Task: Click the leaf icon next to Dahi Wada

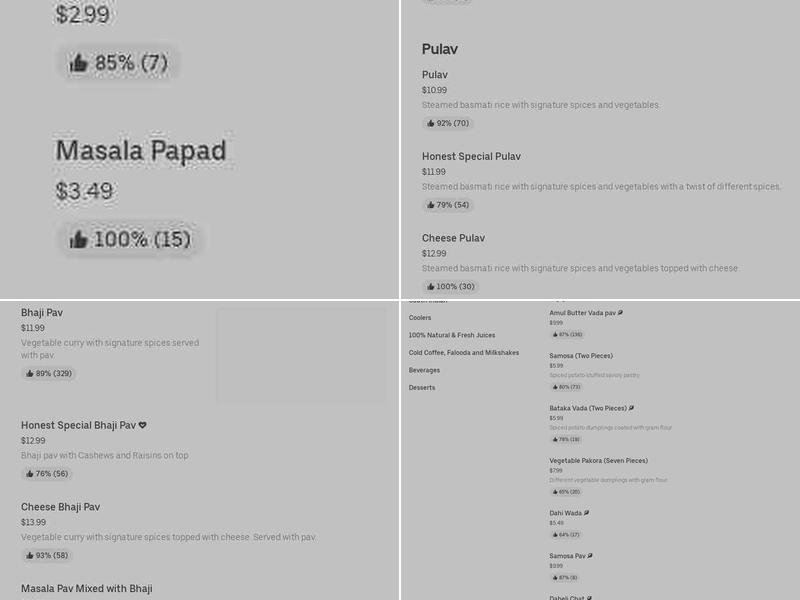Action: click(586, 513)
